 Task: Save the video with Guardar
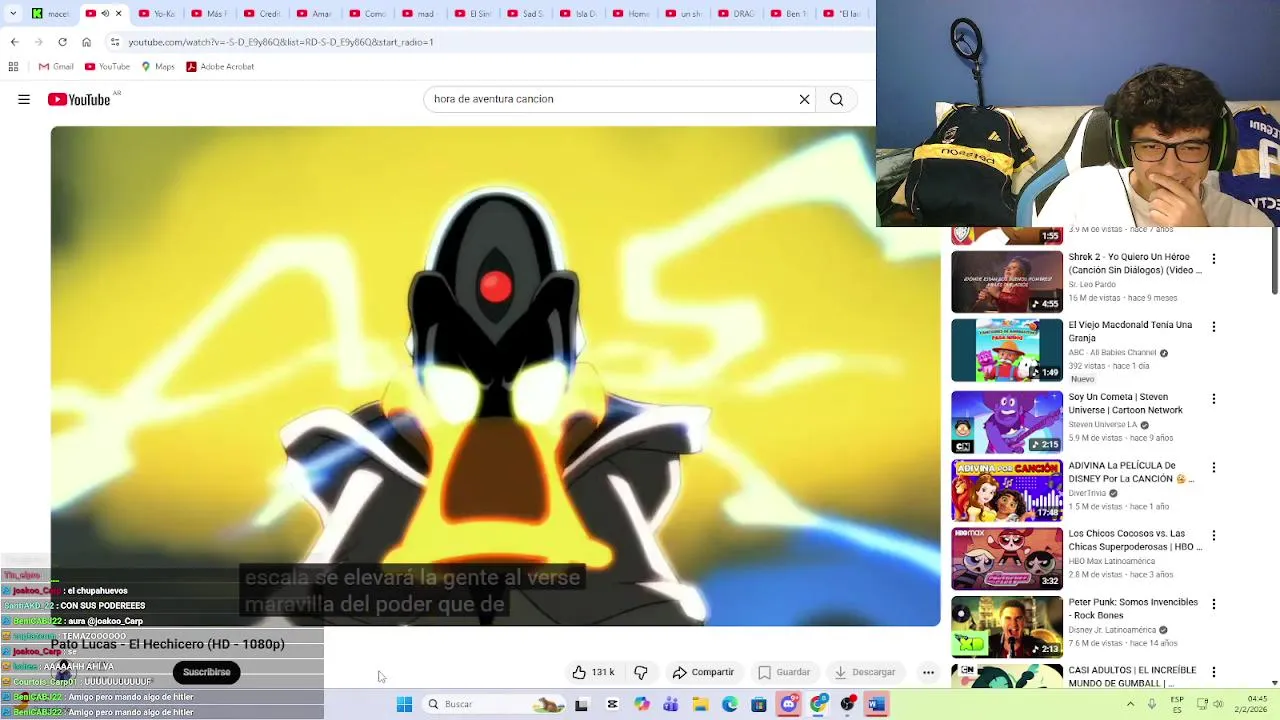tap(785, 672)
